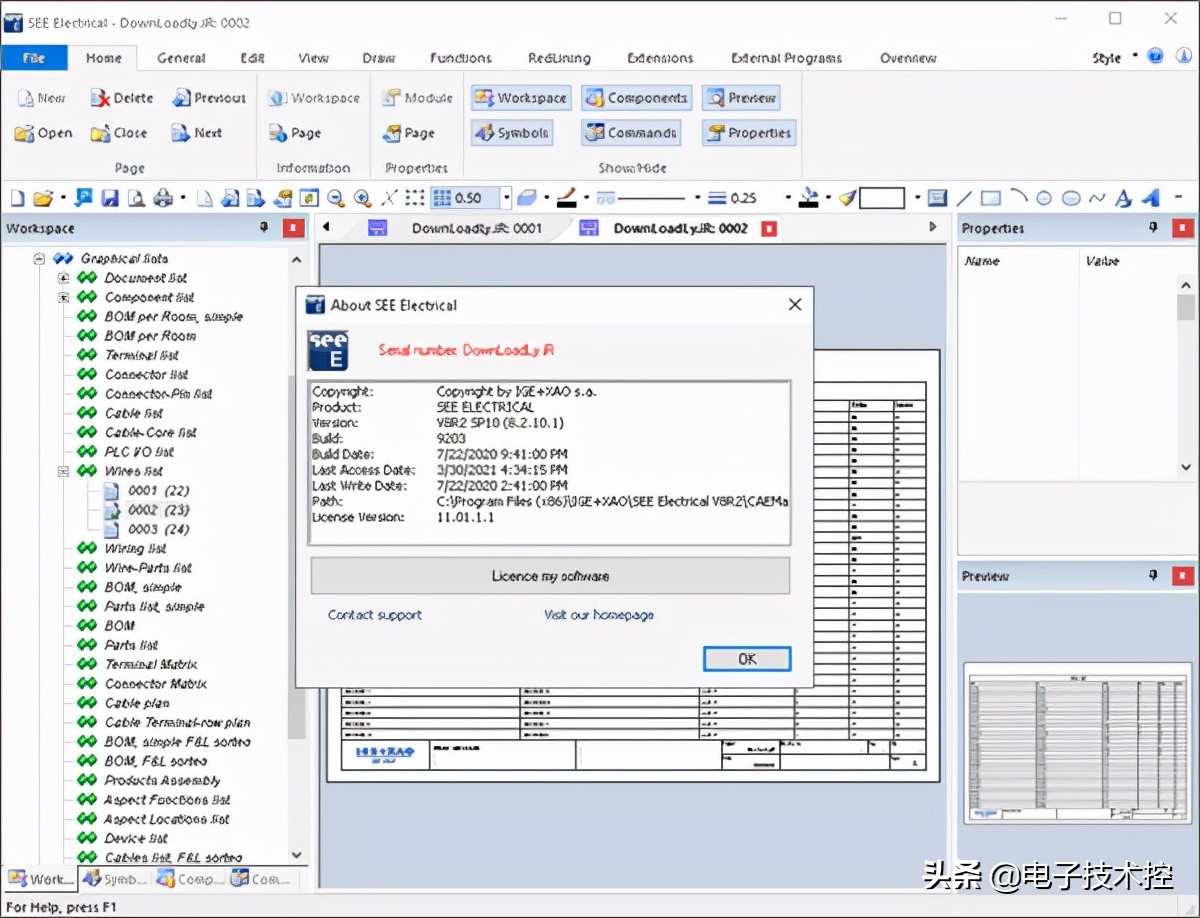Viewport: 1200px width, 918px height.
Task: Expand the Document list tree node
Action: click(x=63, y=278)
